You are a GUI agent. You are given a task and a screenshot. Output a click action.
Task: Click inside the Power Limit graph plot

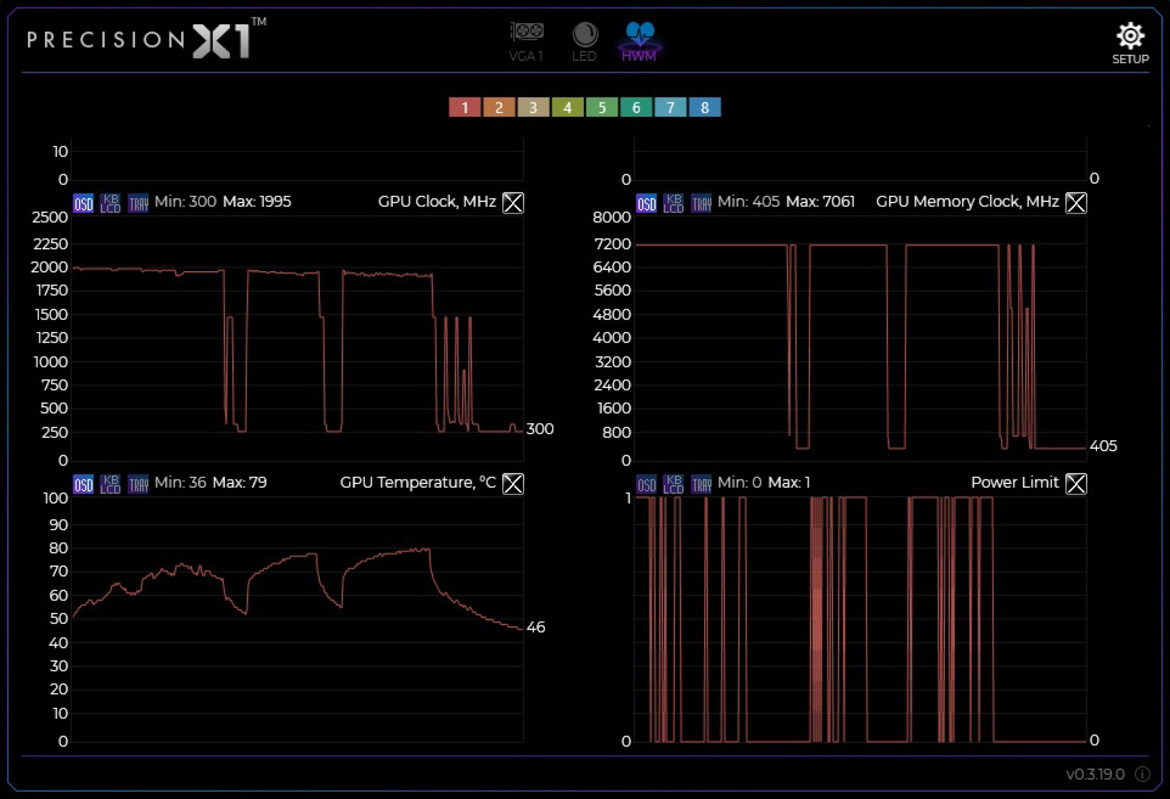click(x=860, y=619)
